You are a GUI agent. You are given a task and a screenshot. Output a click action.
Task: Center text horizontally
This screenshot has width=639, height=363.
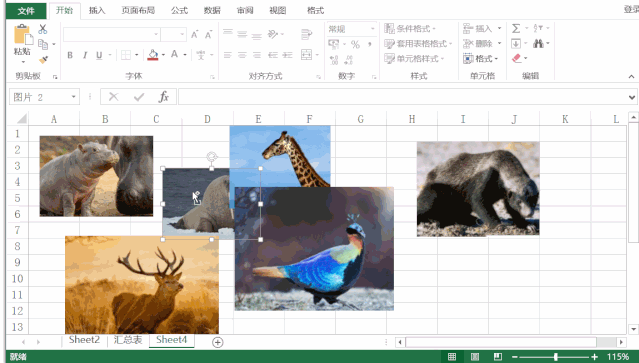[242, 55]
